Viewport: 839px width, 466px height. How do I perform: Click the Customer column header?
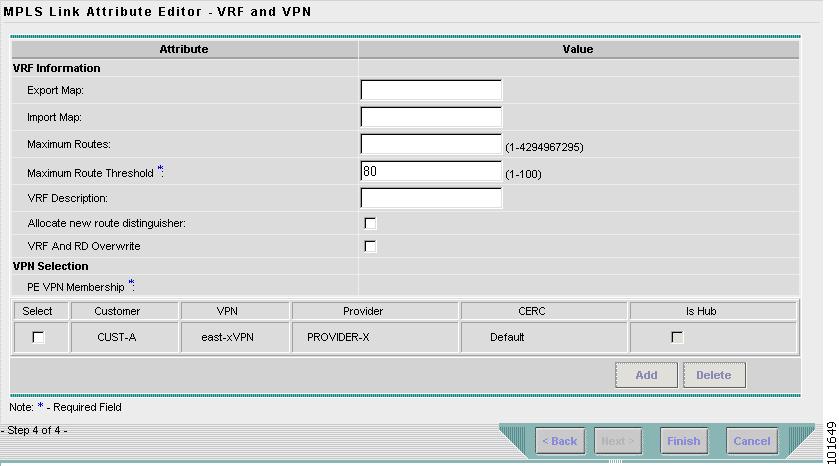[124, 311]
